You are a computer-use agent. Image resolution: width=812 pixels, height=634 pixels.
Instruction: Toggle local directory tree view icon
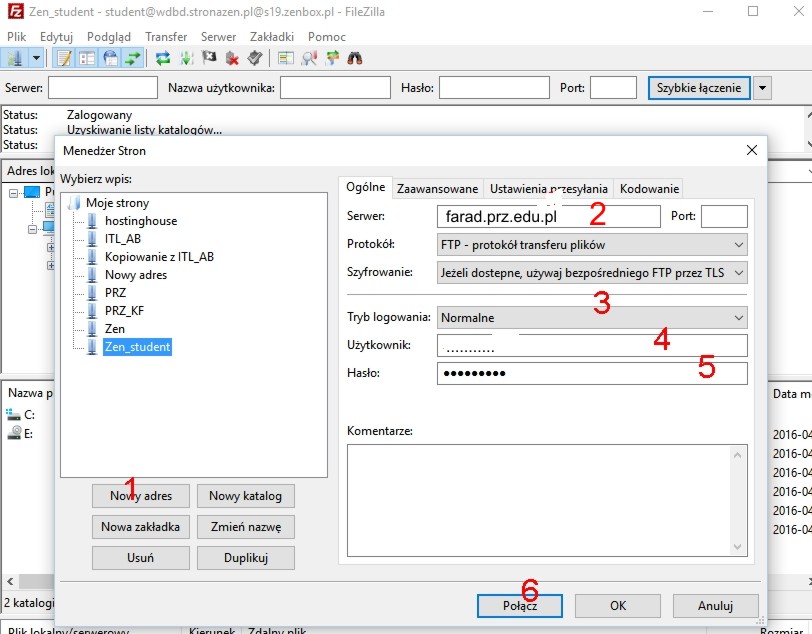tap(87, 58)
